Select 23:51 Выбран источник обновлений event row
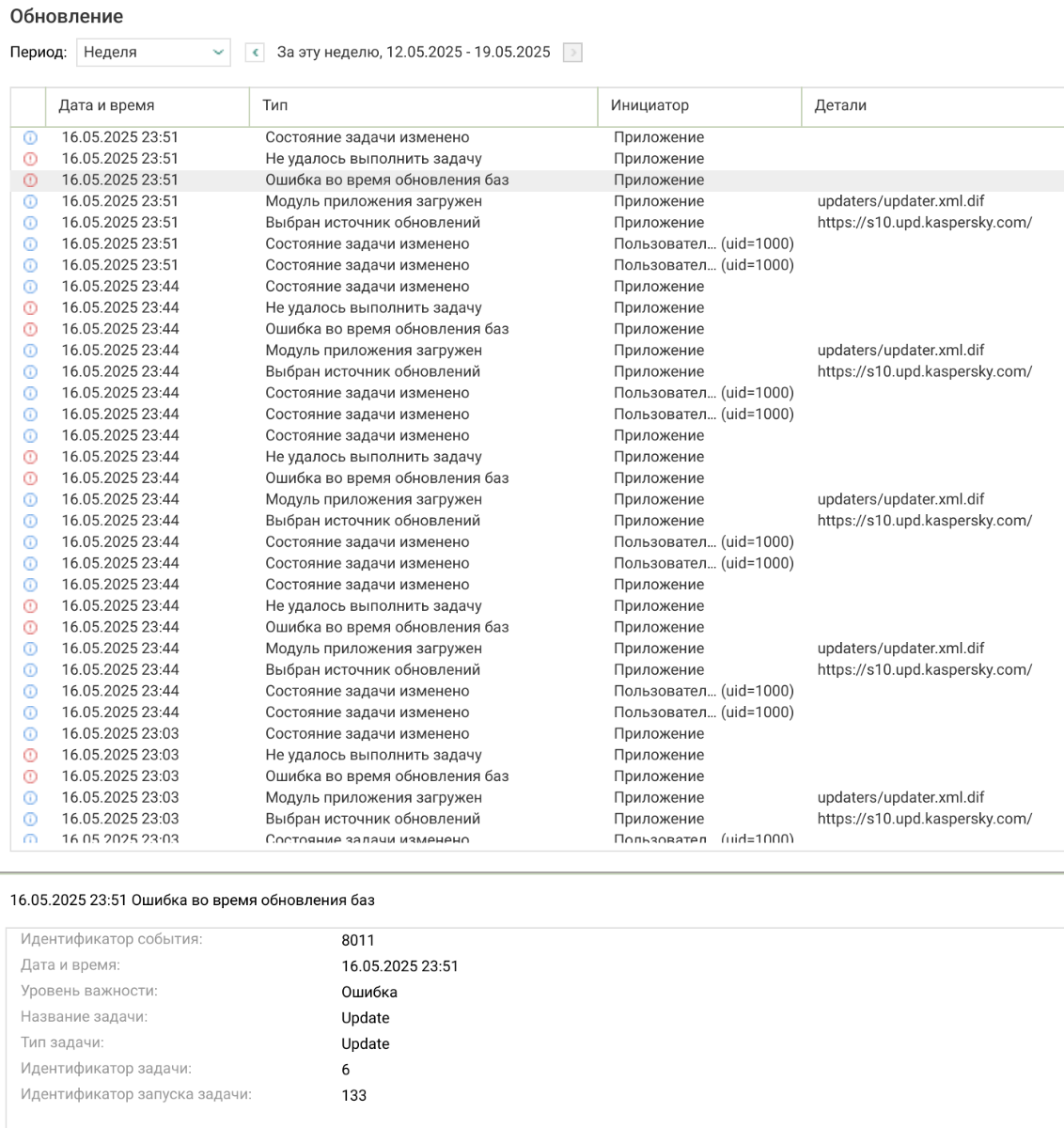 pyautogui.click(x=538, y=223)
